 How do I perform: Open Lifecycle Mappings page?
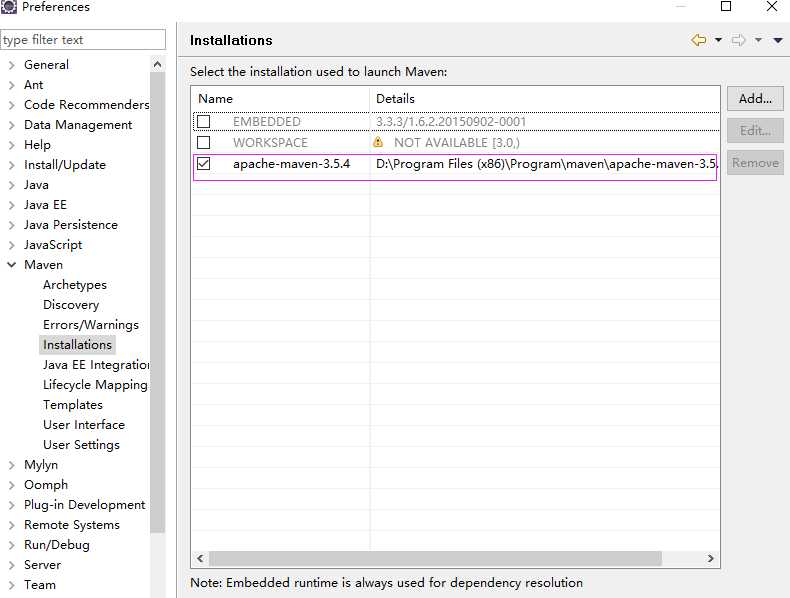point(95,385)
